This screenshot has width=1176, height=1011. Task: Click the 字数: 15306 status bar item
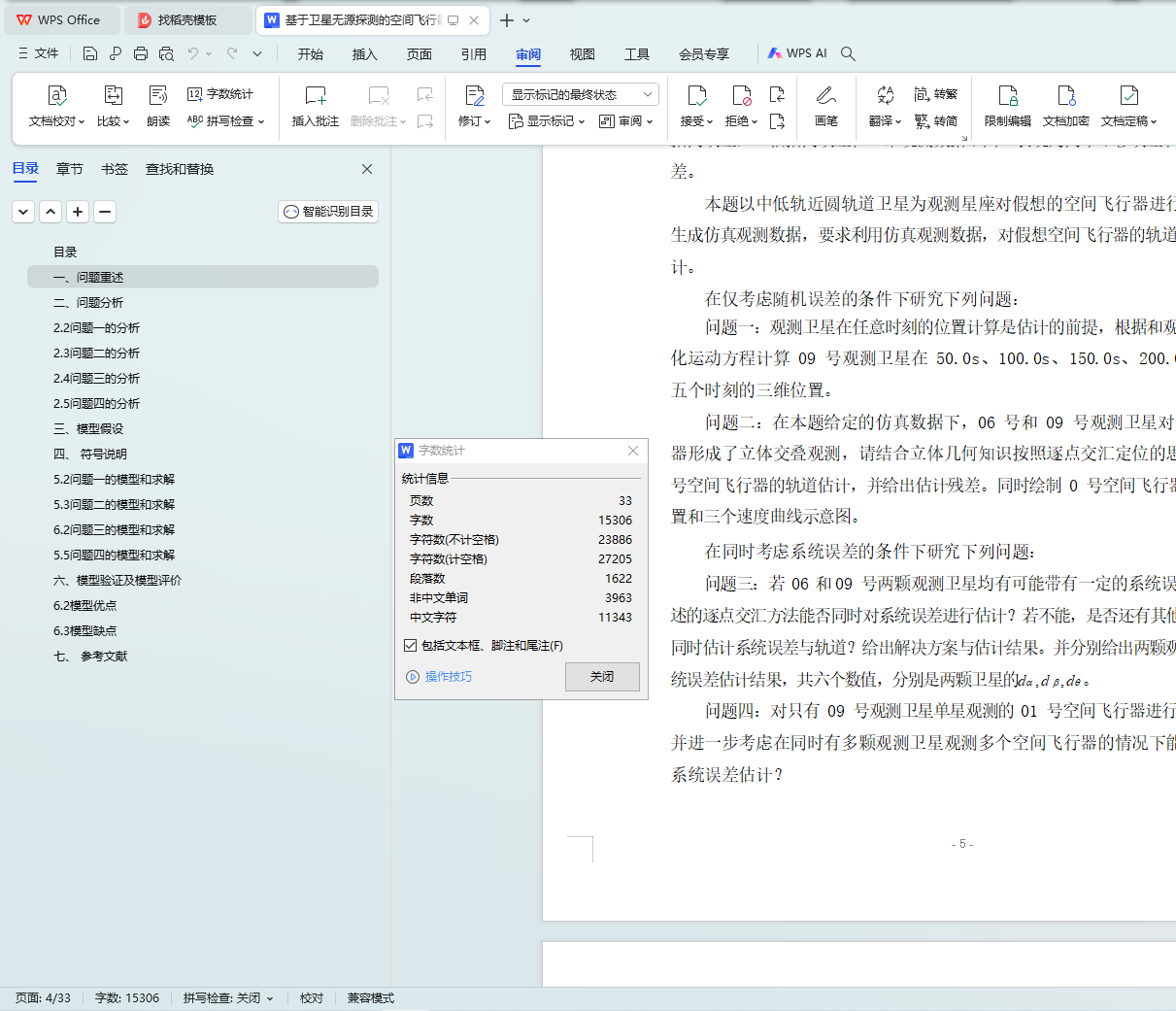[x=127, y=998]
